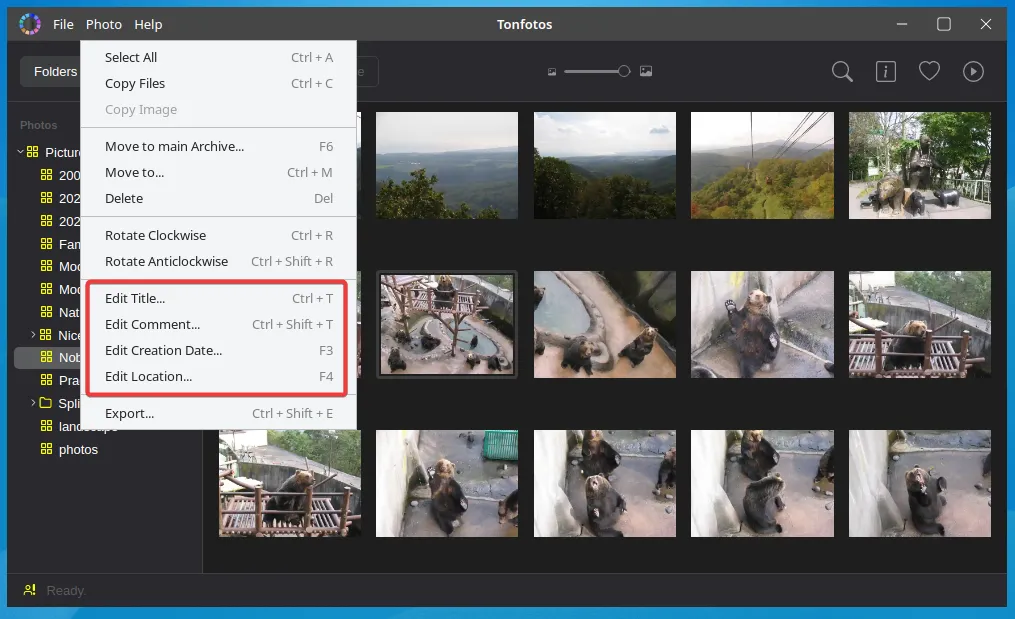Viewport: 1015px width, 619px height.
Task: Expand the Spli folder chevron
Action: [x=33, y=403]
